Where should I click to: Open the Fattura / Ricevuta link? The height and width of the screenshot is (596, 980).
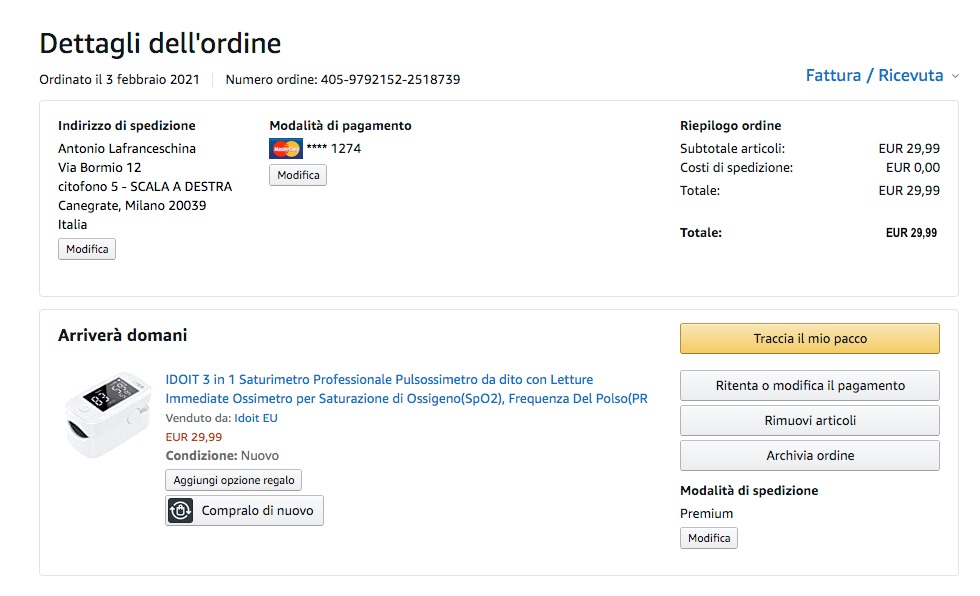pos(874,75)
